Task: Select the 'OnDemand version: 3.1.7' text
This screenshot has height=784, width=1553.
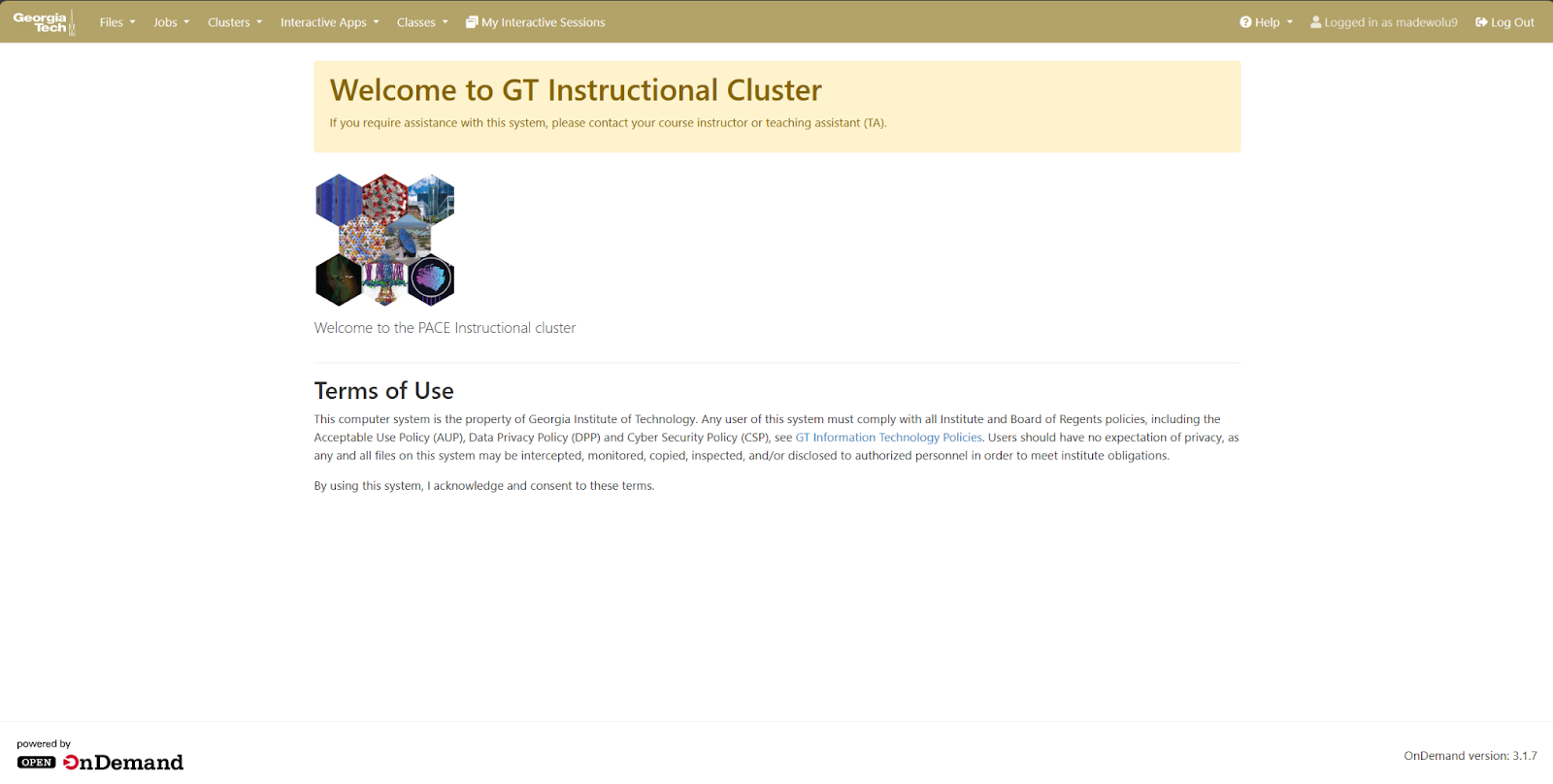Action: [x=1470, y=756]
